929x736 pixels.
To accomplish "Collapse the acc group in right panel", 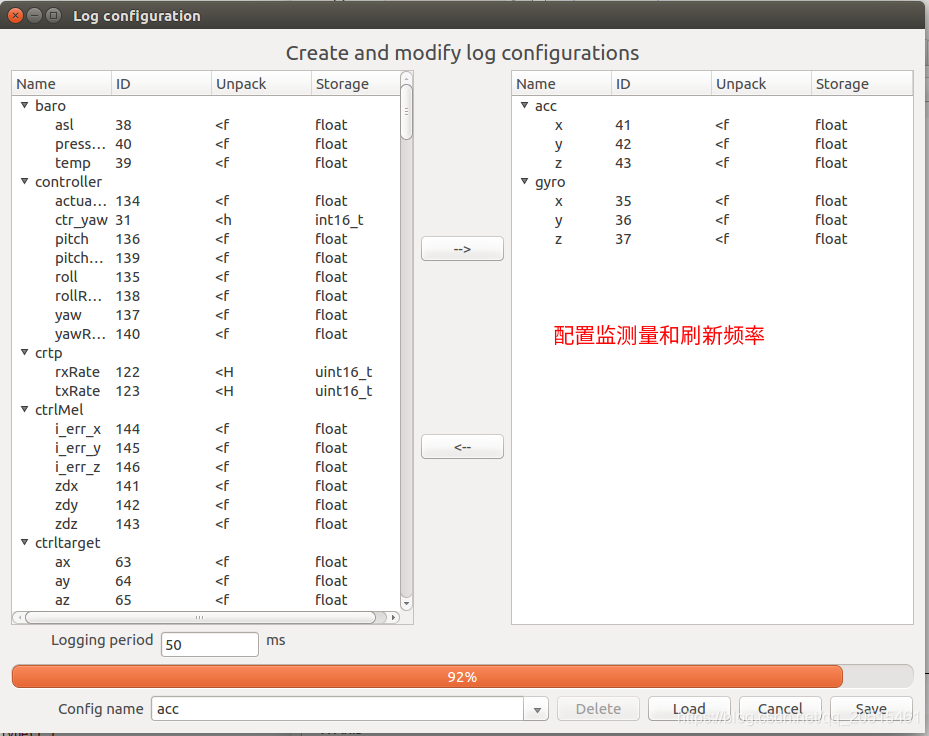I will coord(524,105).
